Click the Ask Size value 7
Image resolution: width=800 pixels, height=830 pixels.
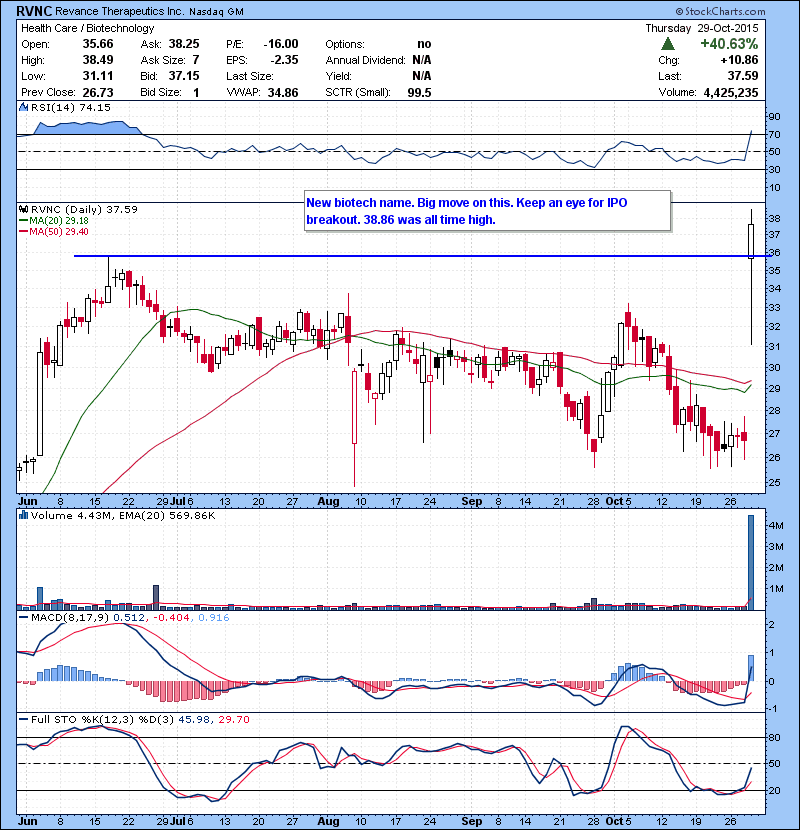coord(196,60)
